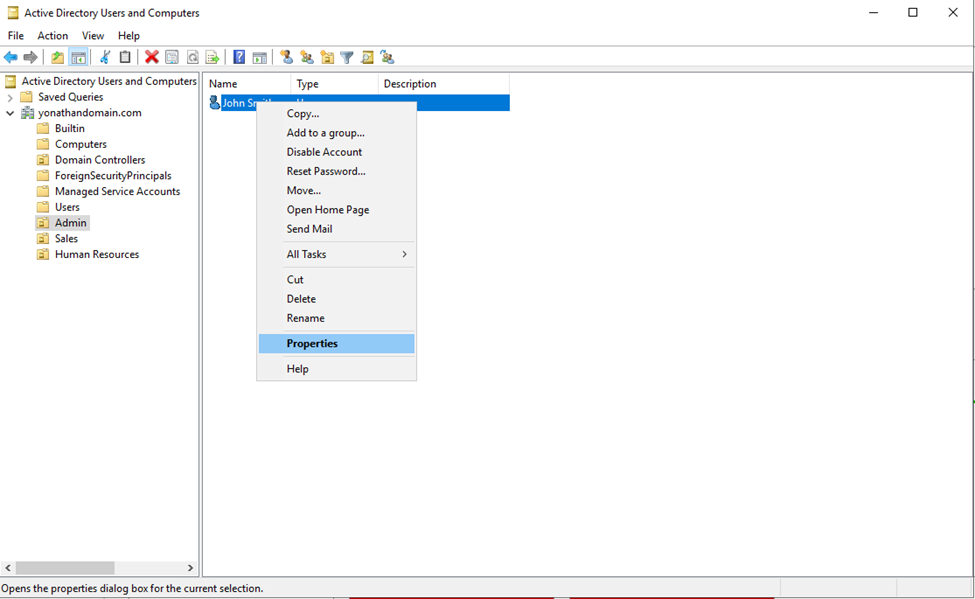The height and width of the screenshot is (599, 975).
Task: Click the Filter funnel toolbar icon
Action: [347, 57]
